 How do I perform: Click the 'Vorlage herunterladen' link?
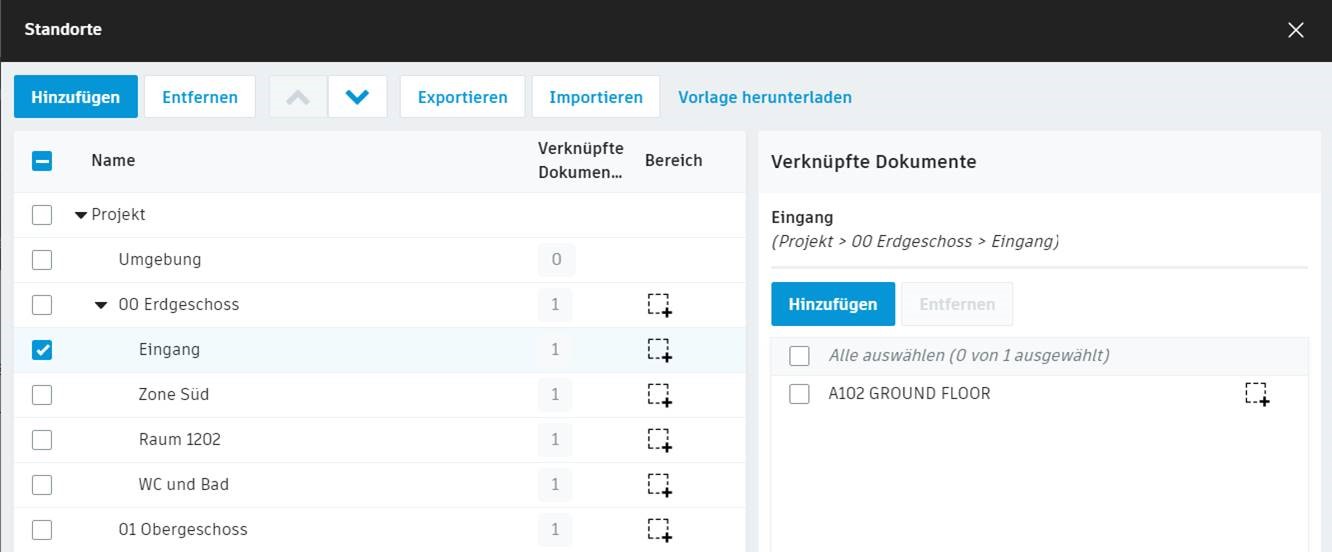[765, 97]
